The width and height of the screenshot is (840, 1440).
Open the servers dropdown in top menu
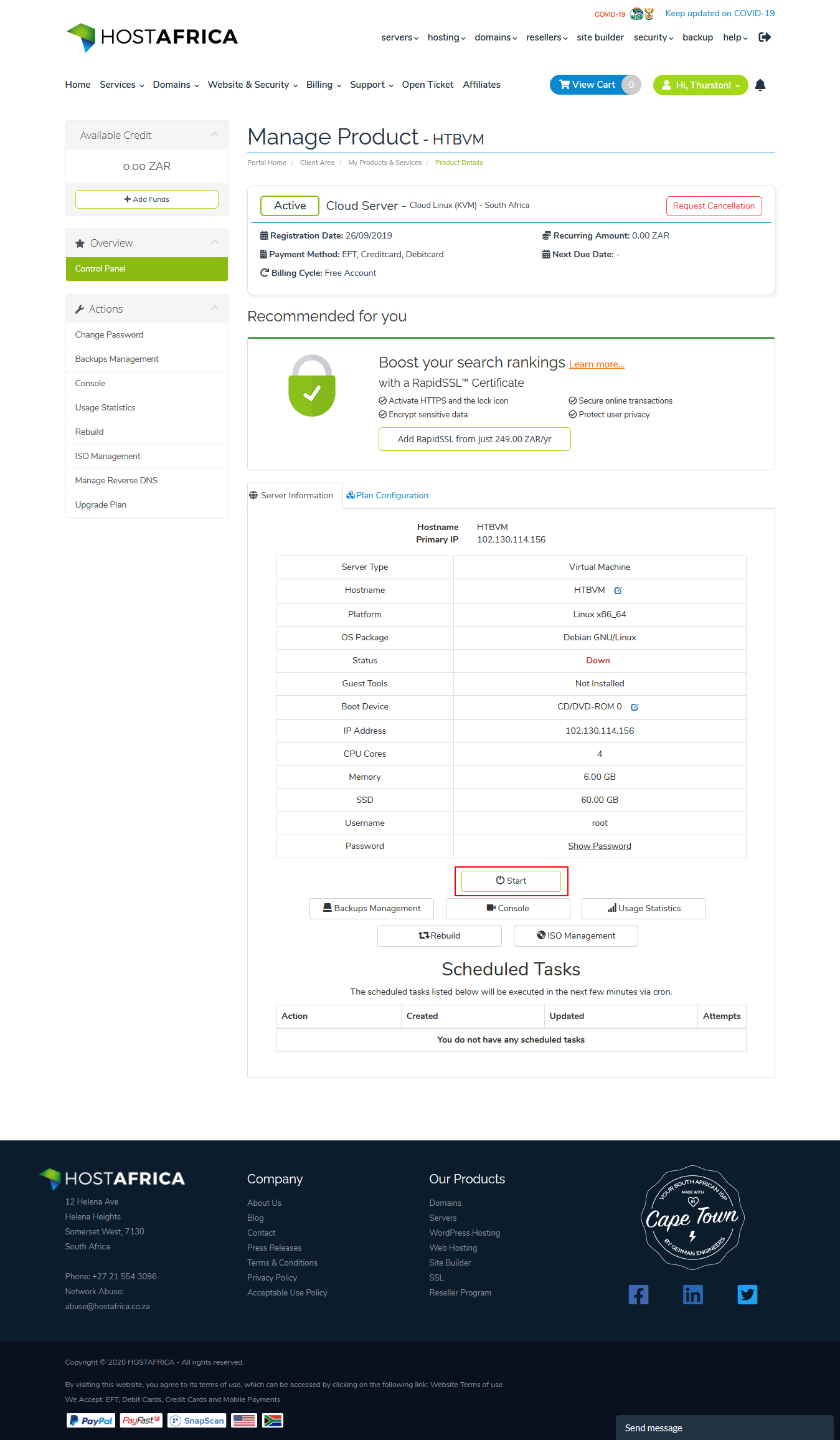click(x=400, y=37)
